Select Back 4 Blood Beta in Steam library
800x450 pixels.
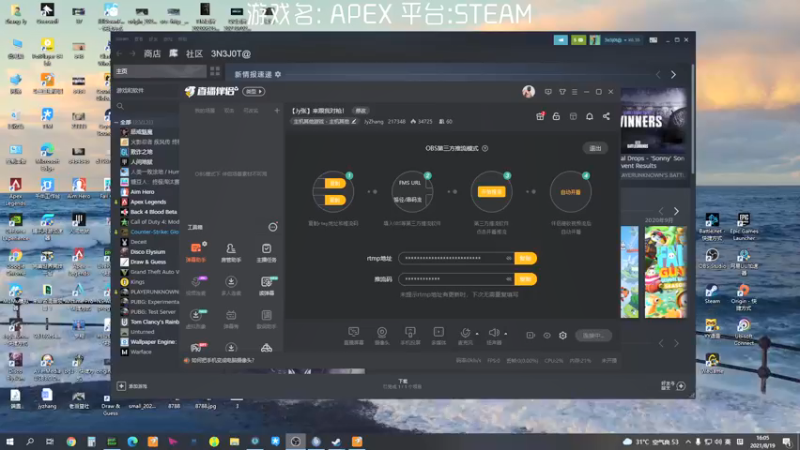point(153,212)
